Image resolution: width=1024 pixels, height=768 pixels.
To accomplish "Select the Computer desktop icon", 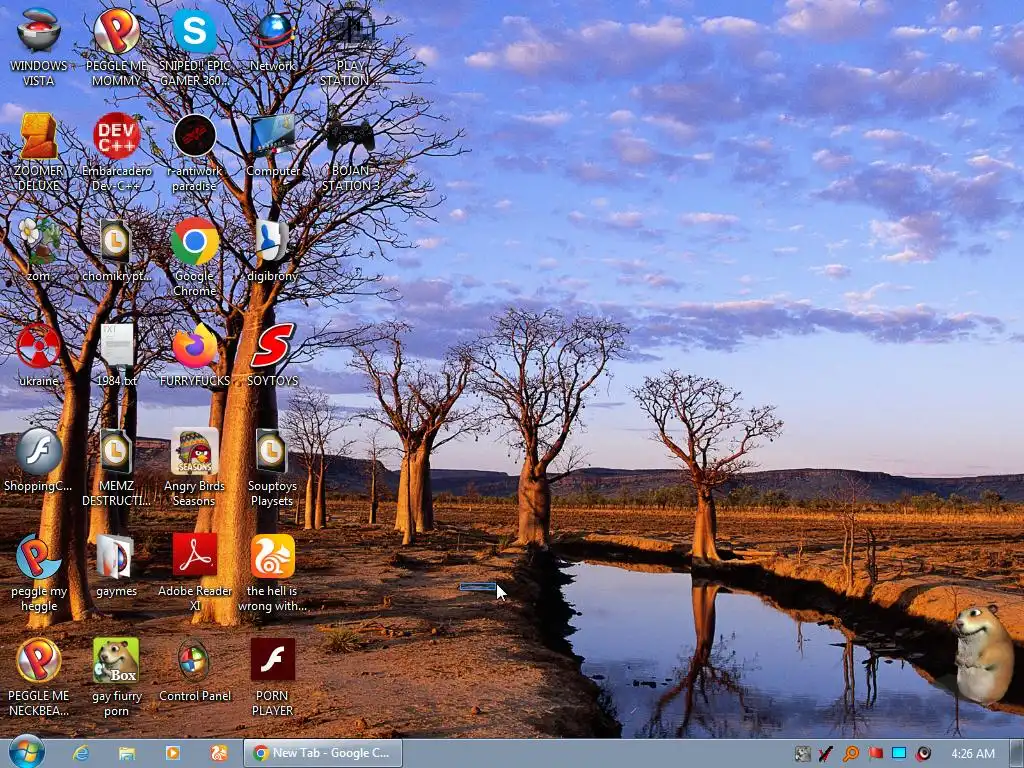I will (x=273, y=145).
